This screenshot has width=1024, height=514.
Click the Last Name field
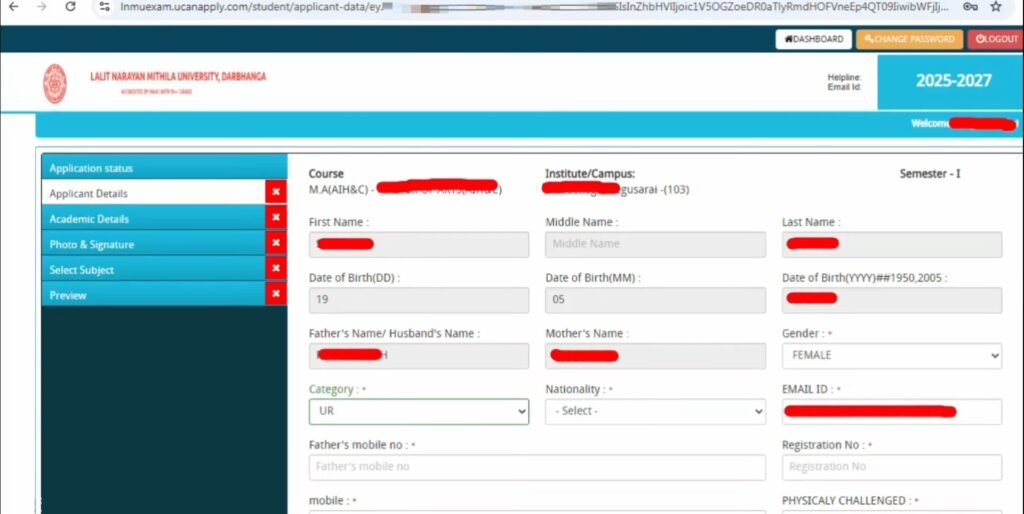891,244
